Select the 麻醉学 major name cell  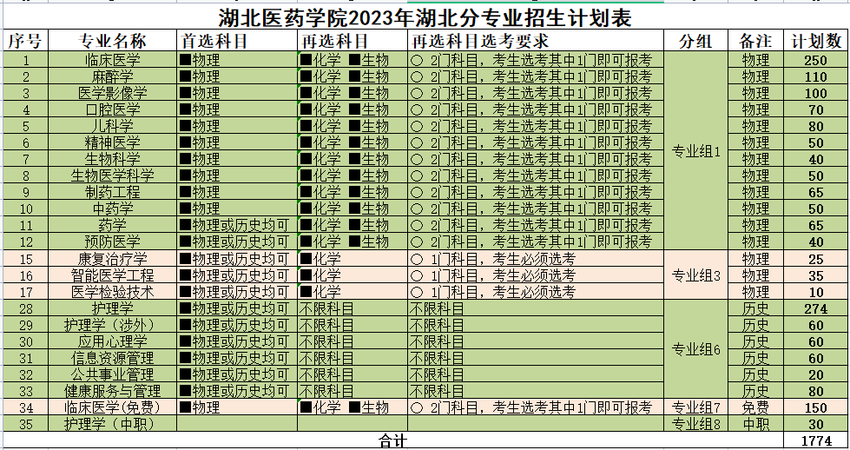click(x=112, y=77)
